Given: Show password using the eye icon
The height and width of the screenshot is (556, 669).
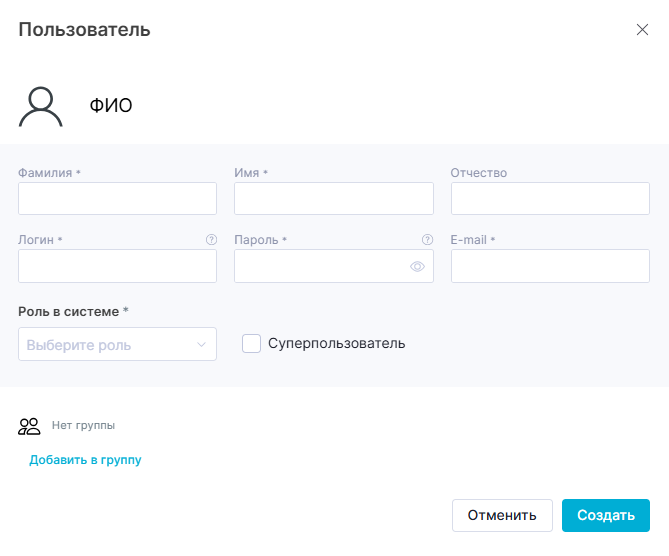Looking at the screenshot, I should [x=417, y=267].
